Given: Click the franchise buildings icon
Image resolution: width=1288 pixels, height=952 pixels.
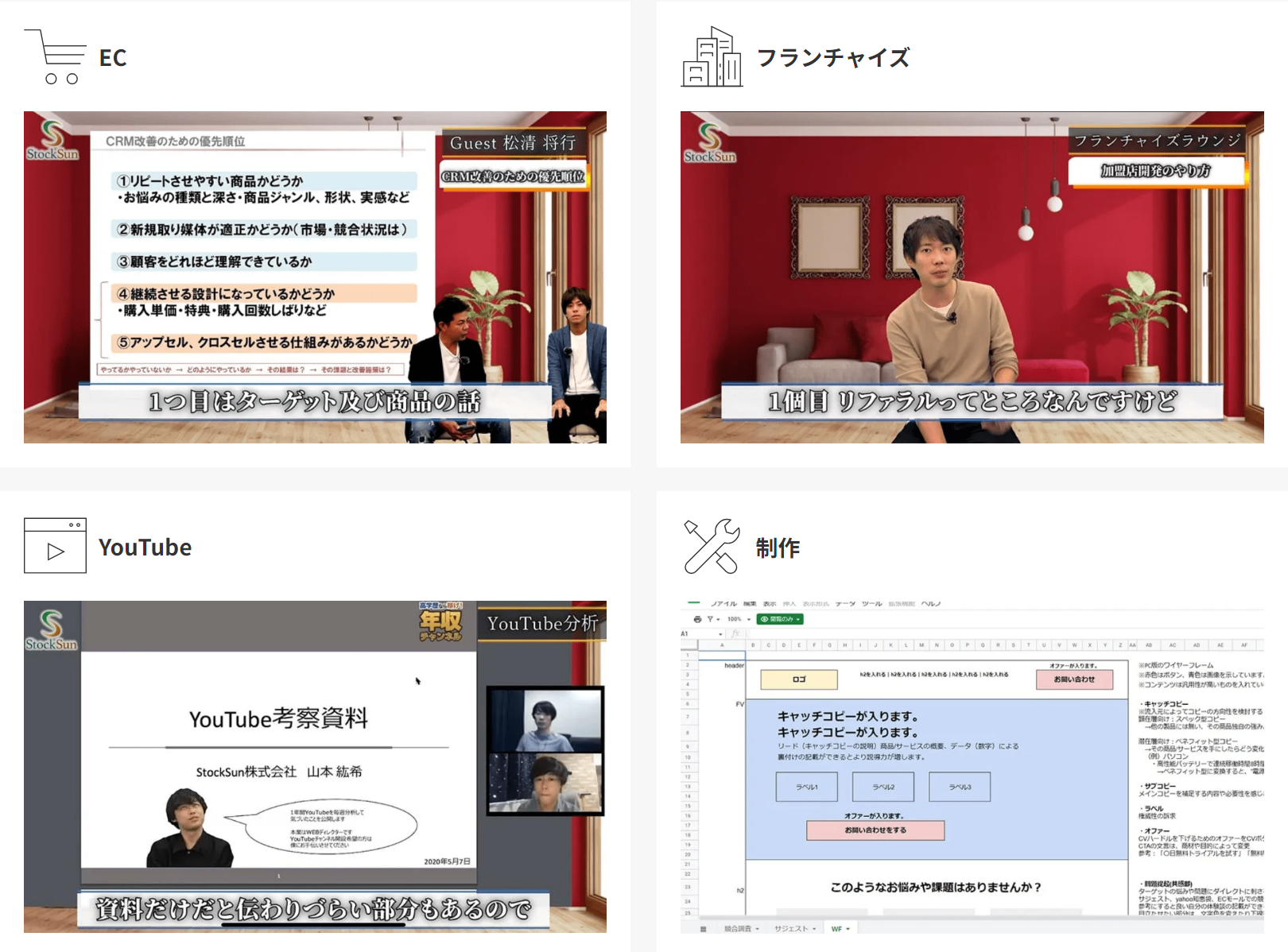Looking at the screenshot, I should 712,57.
